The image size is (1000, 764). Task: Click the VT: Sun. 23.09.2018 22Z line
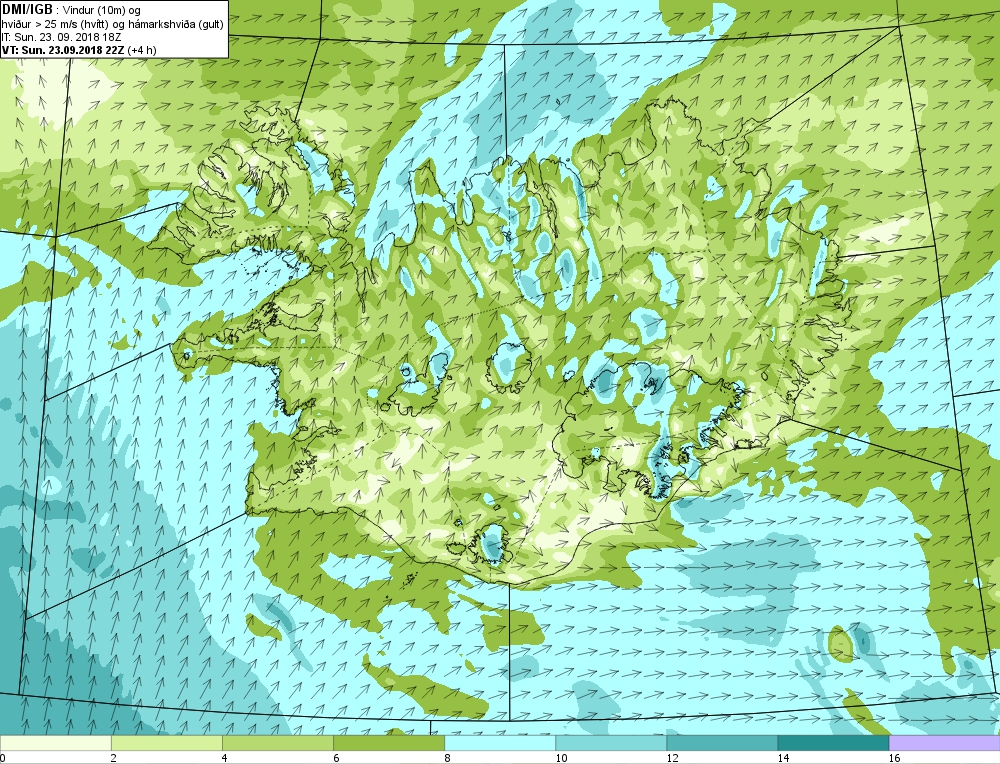click(x=78, y=50)
